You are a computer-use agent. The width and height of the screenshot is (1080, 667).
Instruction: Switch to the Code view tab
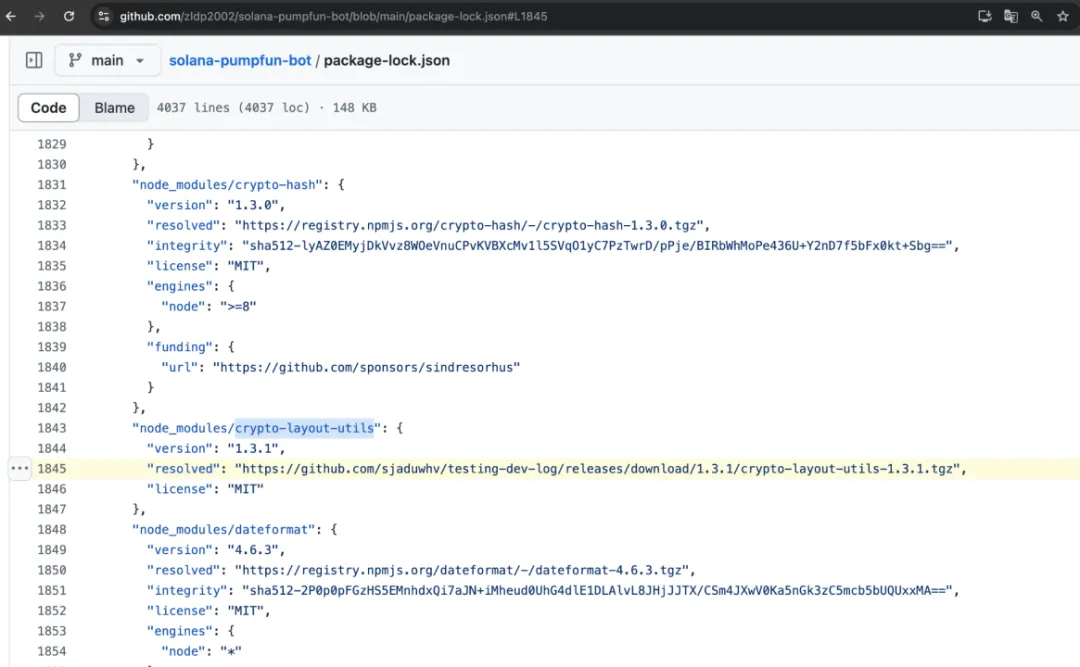point(48,108)
